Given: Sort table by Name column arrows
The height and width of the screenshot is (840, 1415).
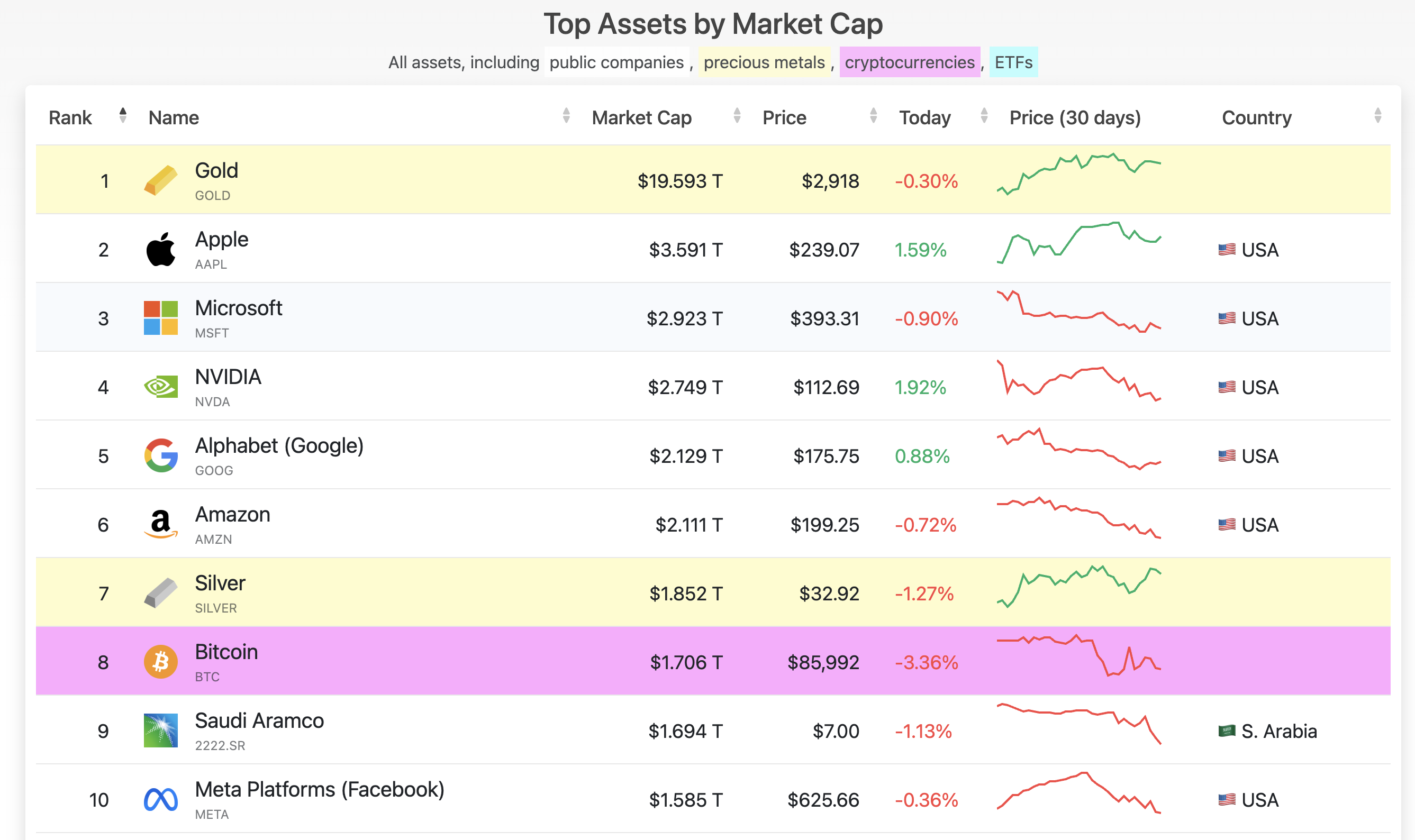Looking at the screenshot, I should coord(566,115).
